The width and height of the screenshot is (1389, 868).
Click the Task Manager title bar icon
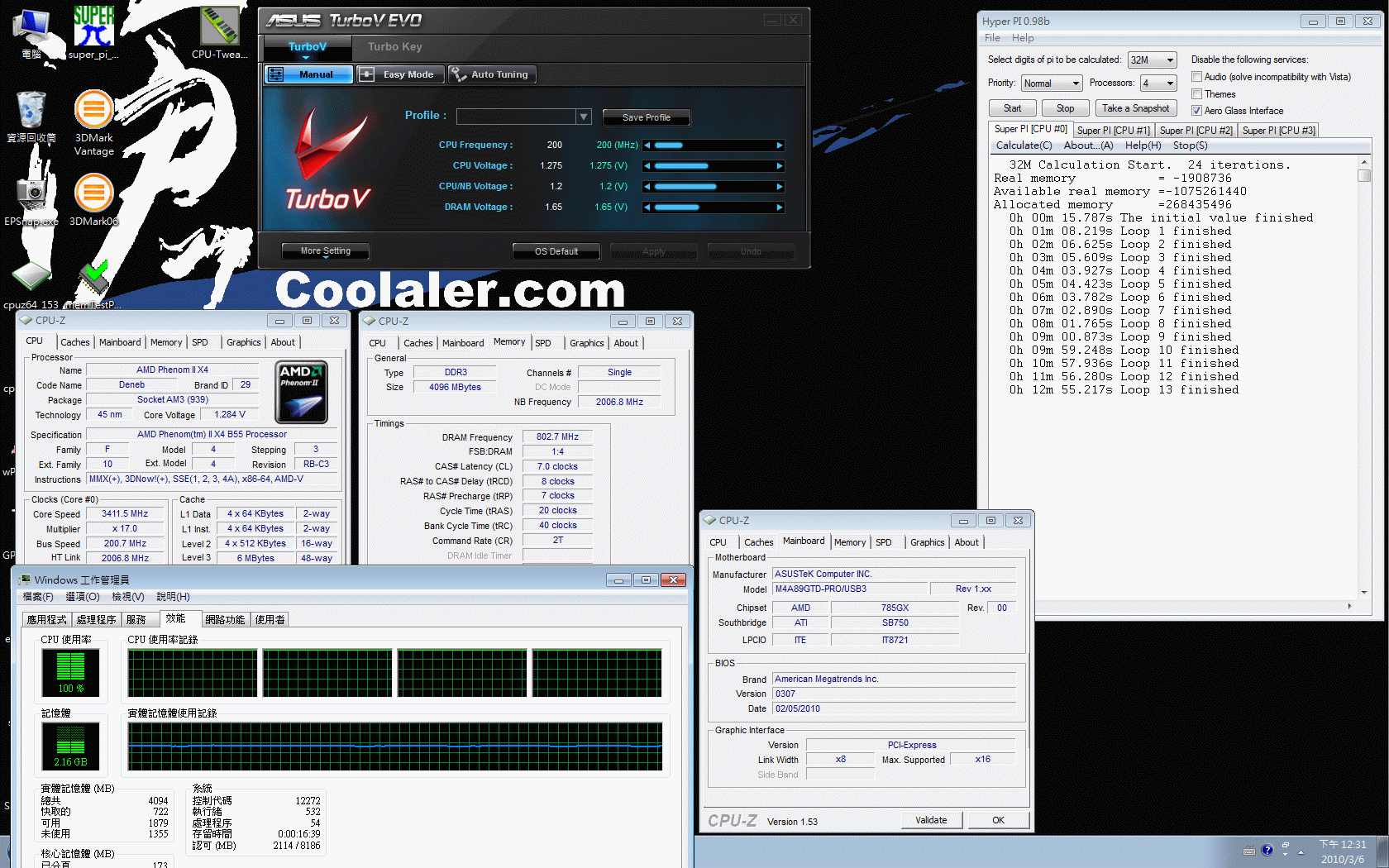tap(25, 580)
